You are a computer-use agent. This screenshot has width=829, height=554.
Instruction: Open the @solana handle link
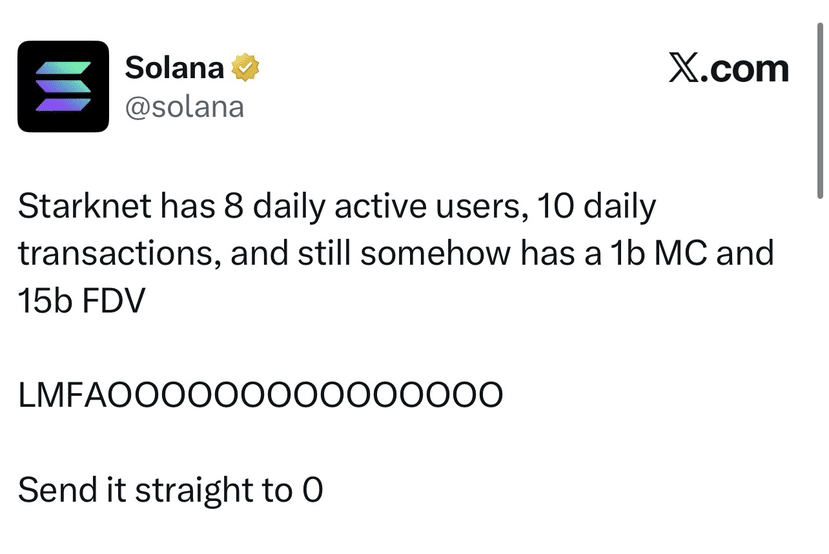click(x=184, y=106)
